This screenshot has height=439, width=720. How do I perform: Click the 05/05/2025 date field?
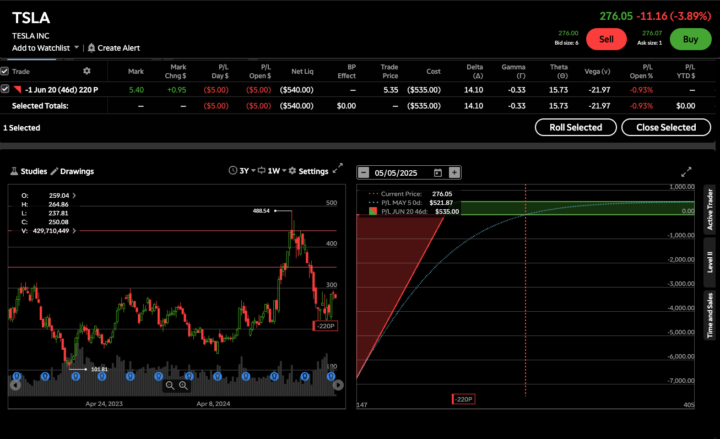point(396,173)
